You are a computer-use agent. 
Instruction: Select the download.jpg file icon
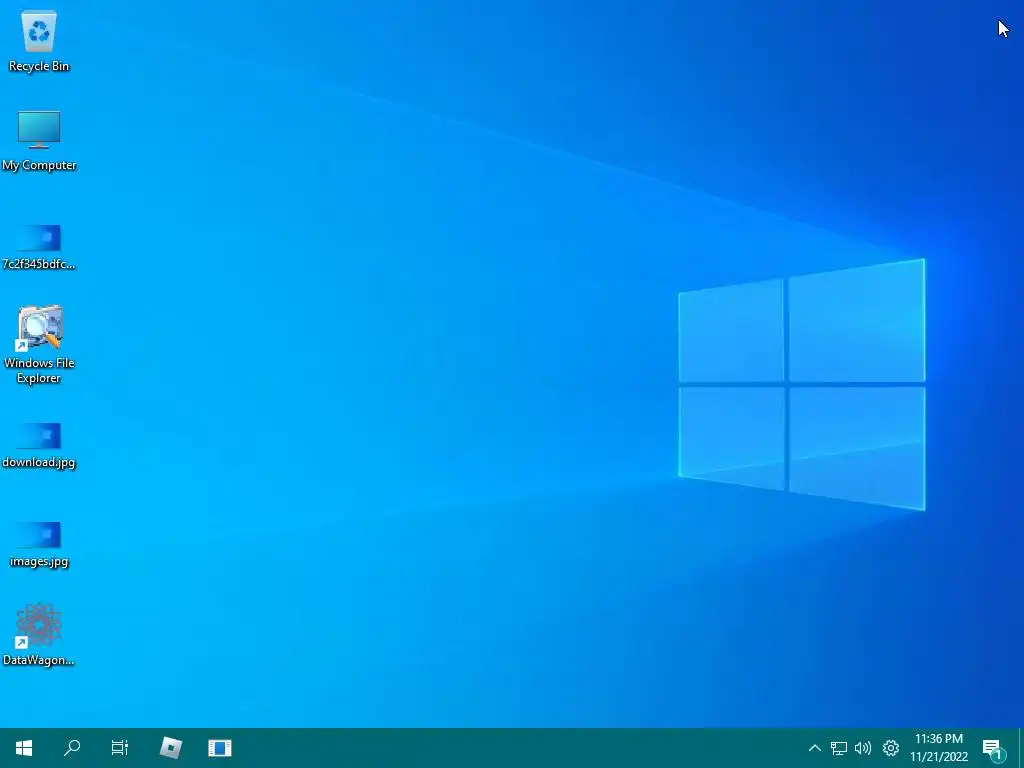(x=39, y=445)
